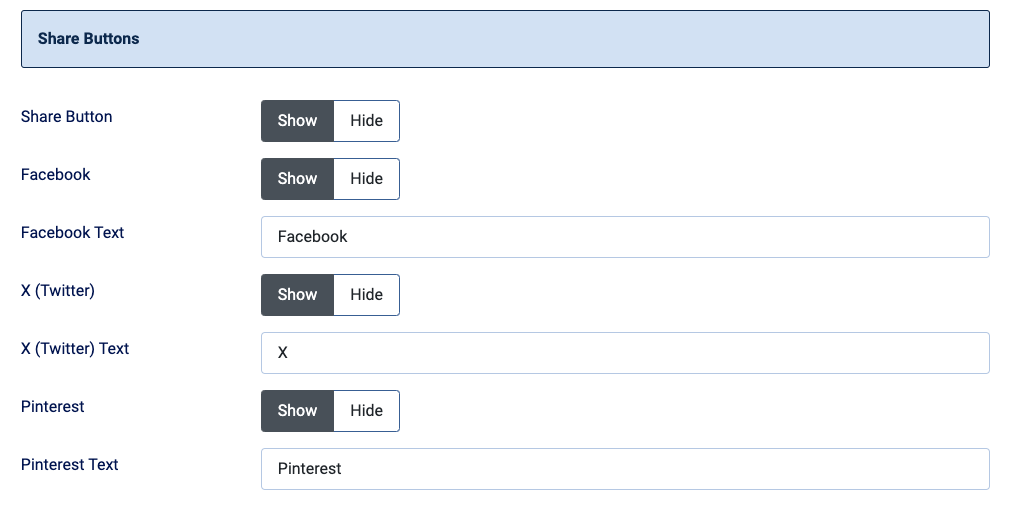This screenshot has width=1009, height=506.
Task: Focus the Facebook Text input field
Action: [625, 237]
